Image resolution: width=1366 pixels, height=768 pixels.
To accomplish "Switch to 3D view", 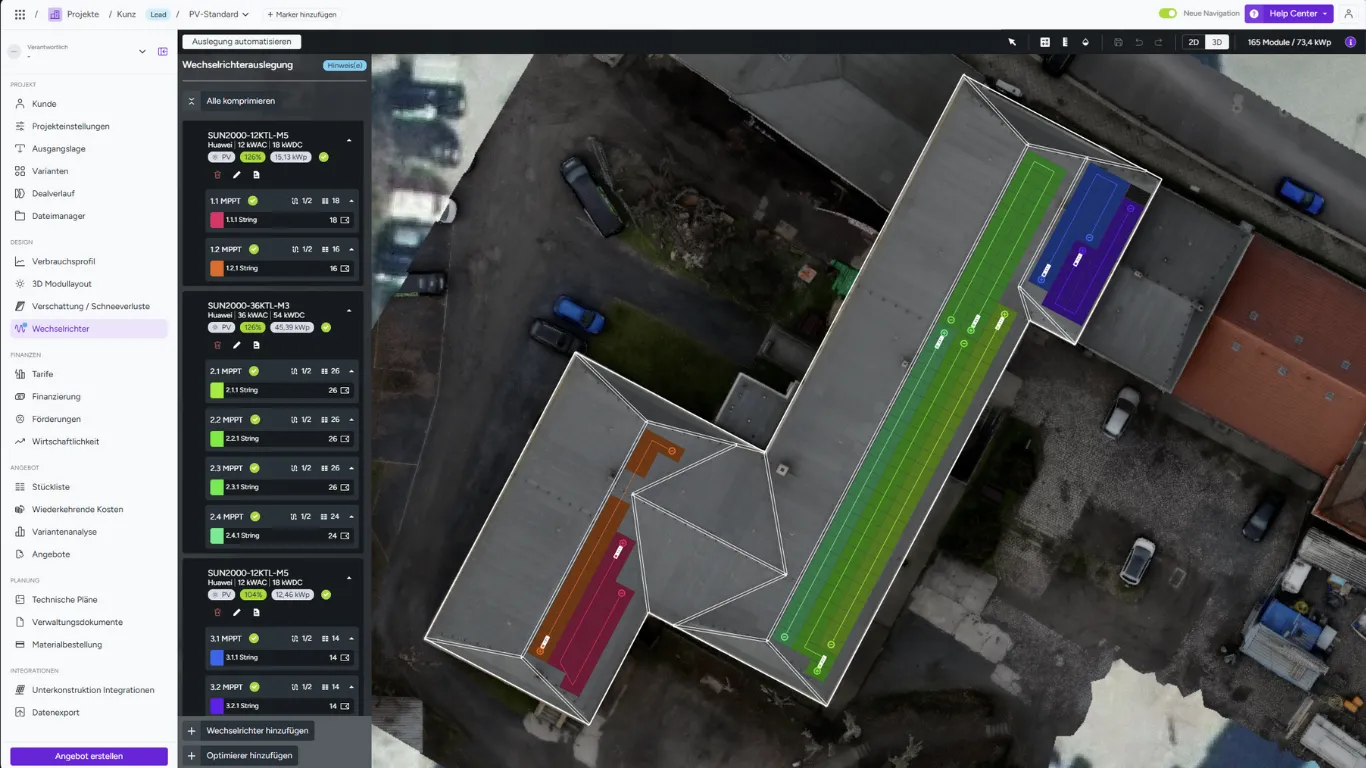I will coord(1217,42).
